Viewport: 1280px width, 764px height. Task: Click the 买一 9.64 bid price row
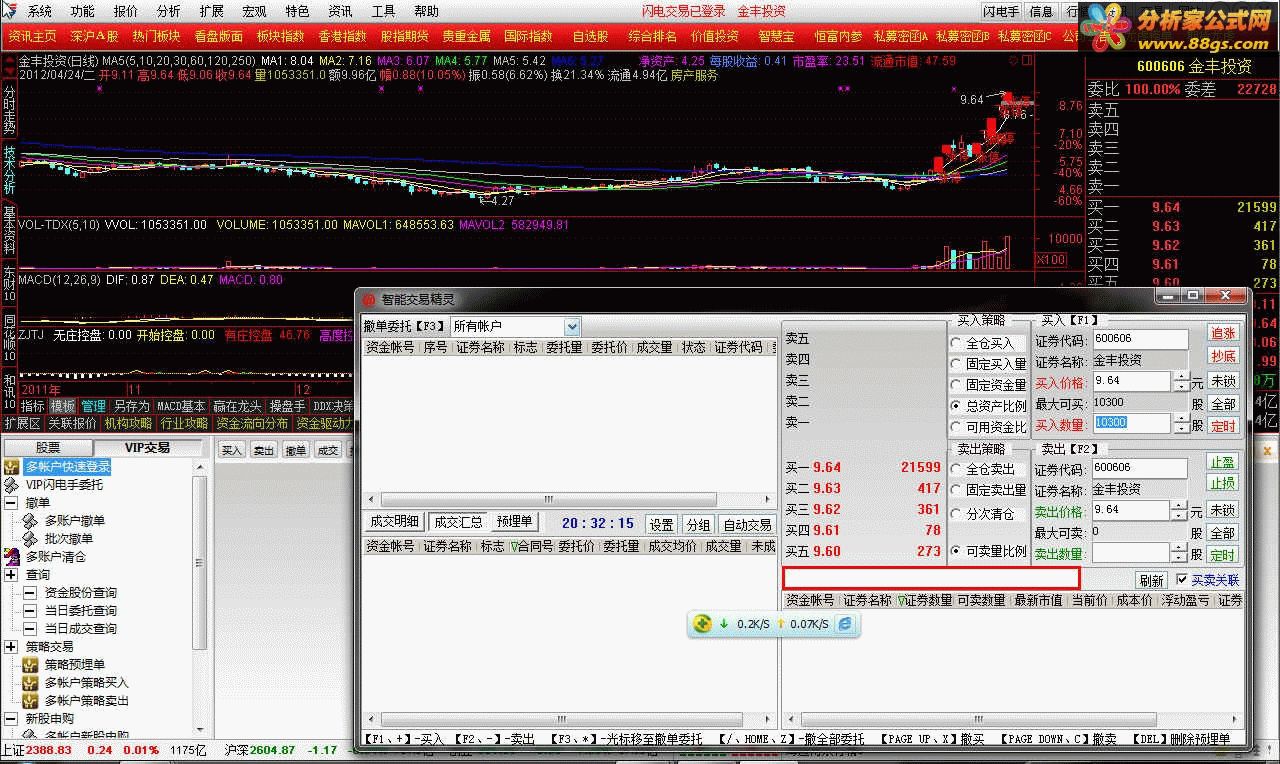[x=863, y=467]
